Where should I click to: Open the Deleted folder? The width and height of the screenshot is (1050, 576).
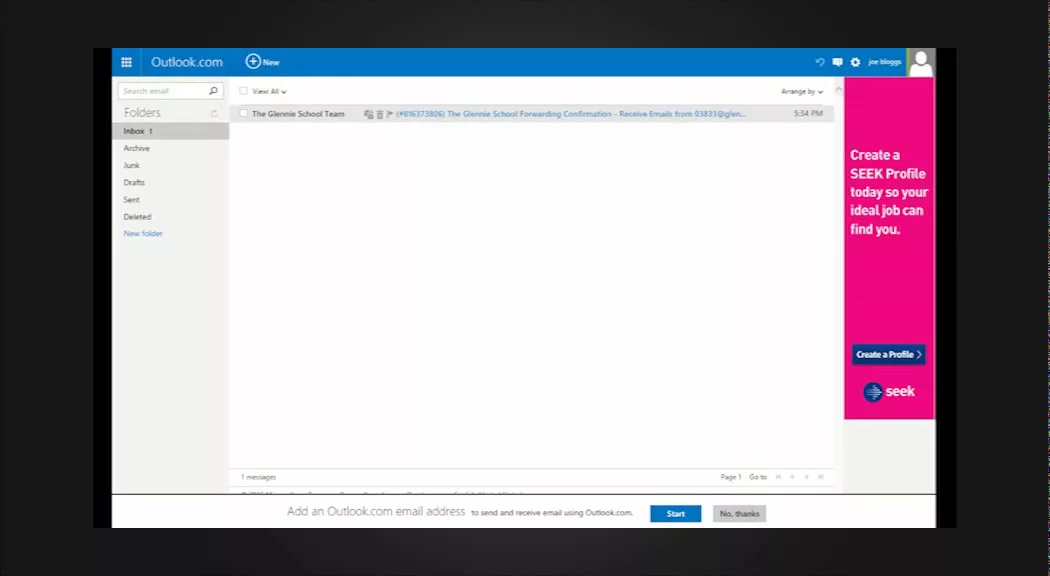(137, 217)
